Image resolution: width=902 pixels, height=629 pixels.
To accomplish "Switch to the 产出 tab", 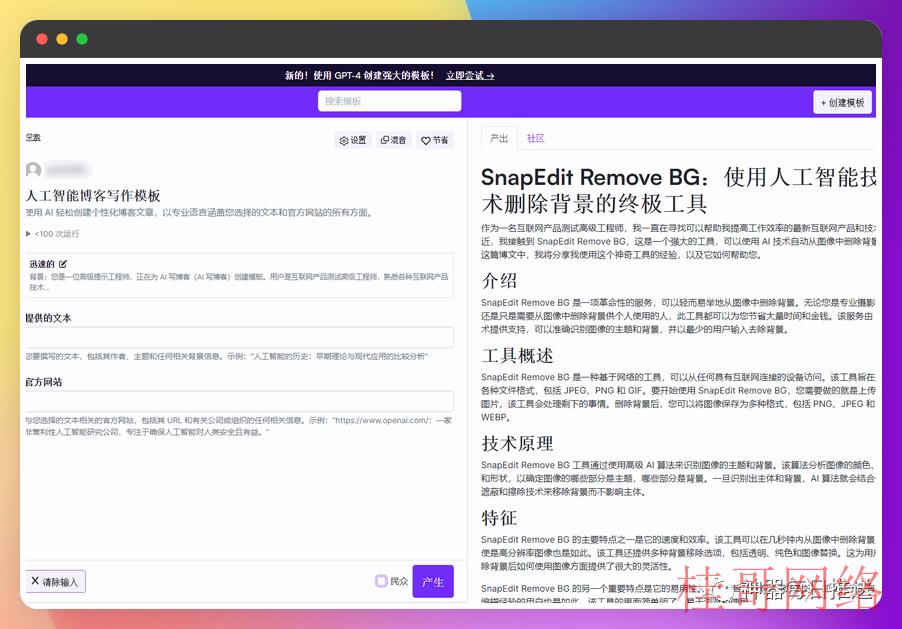I will point(499,138).
